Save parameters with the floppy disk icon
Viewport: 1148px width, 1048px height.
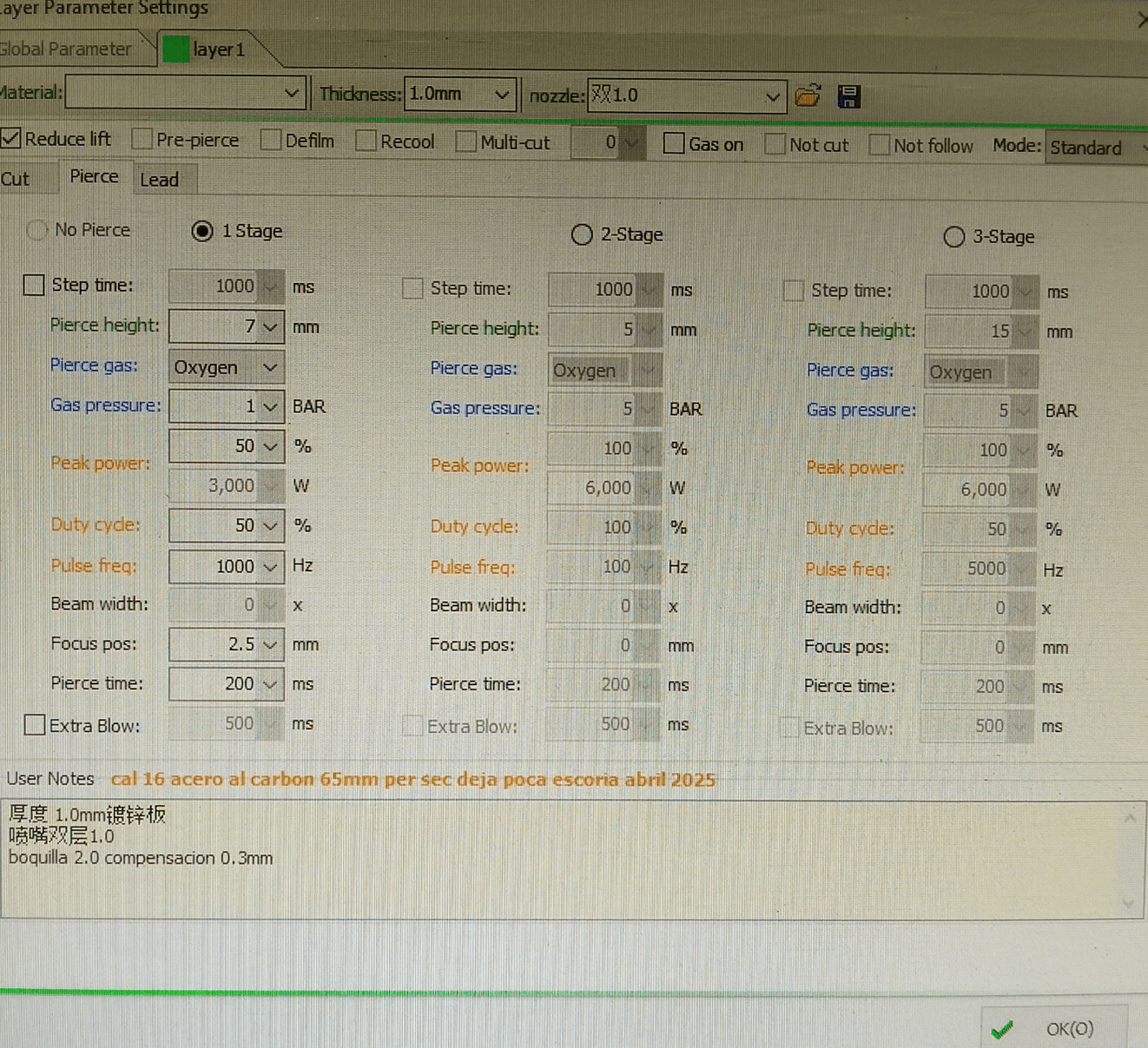tap(848, 96)
